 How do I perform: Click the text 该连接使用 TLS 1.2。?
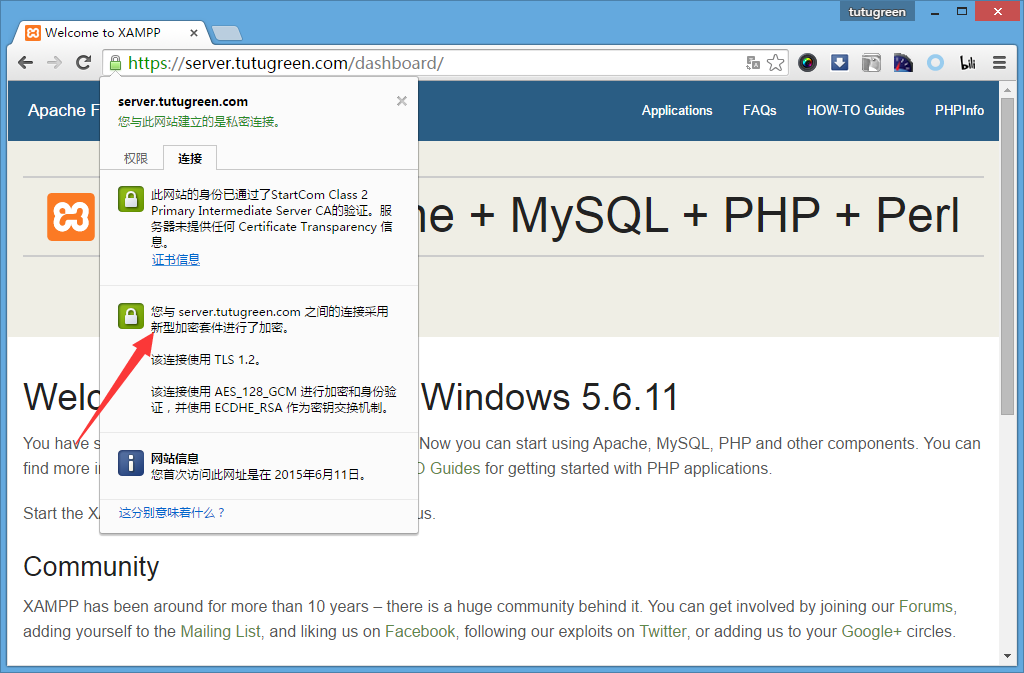206,360
